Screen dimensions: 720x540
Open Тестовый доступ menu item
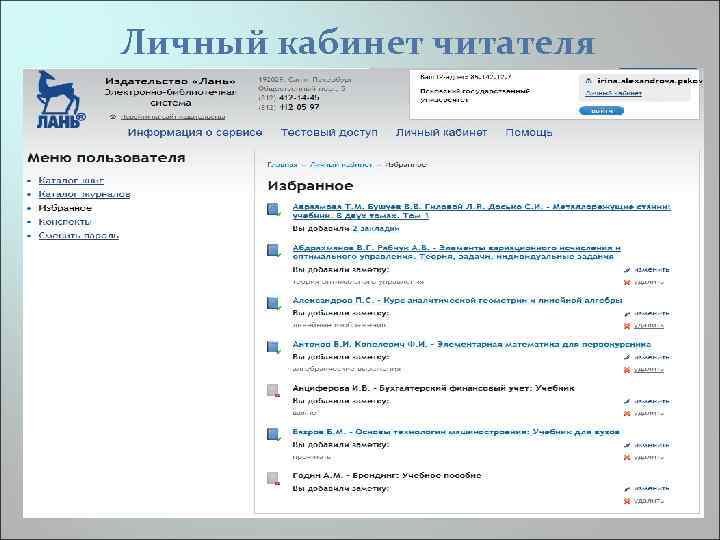pyautogui.click(x=329, y=132)
